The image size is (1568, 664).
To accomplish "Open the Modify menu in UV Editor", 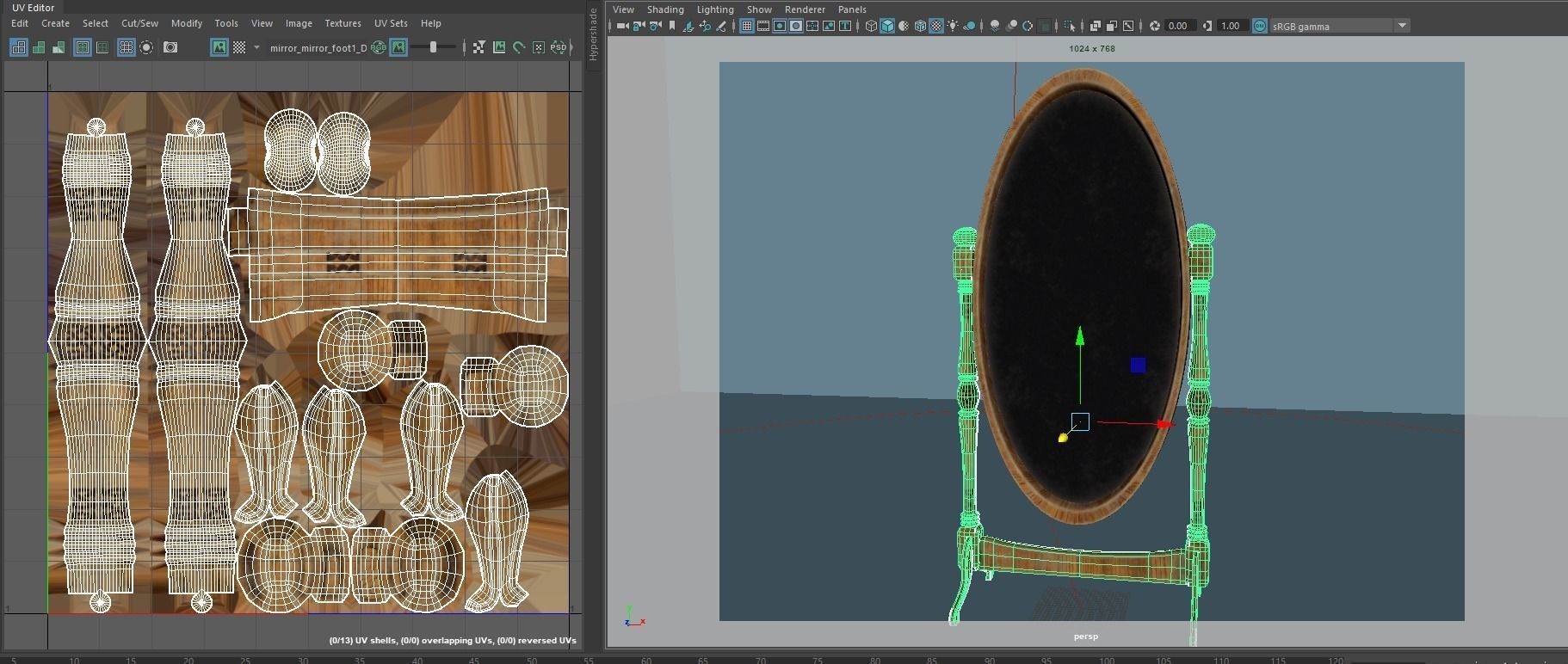I will click(186, 23).
